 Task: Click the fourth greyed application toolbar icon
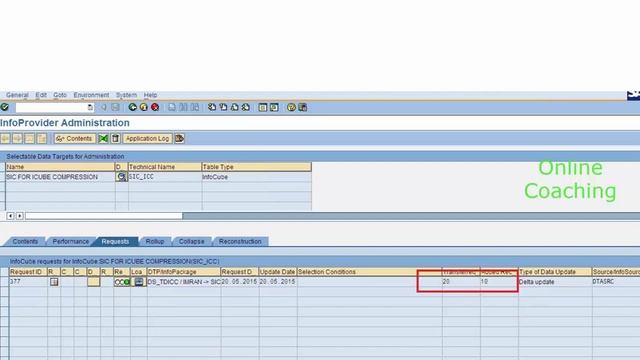tap(42, 138)
